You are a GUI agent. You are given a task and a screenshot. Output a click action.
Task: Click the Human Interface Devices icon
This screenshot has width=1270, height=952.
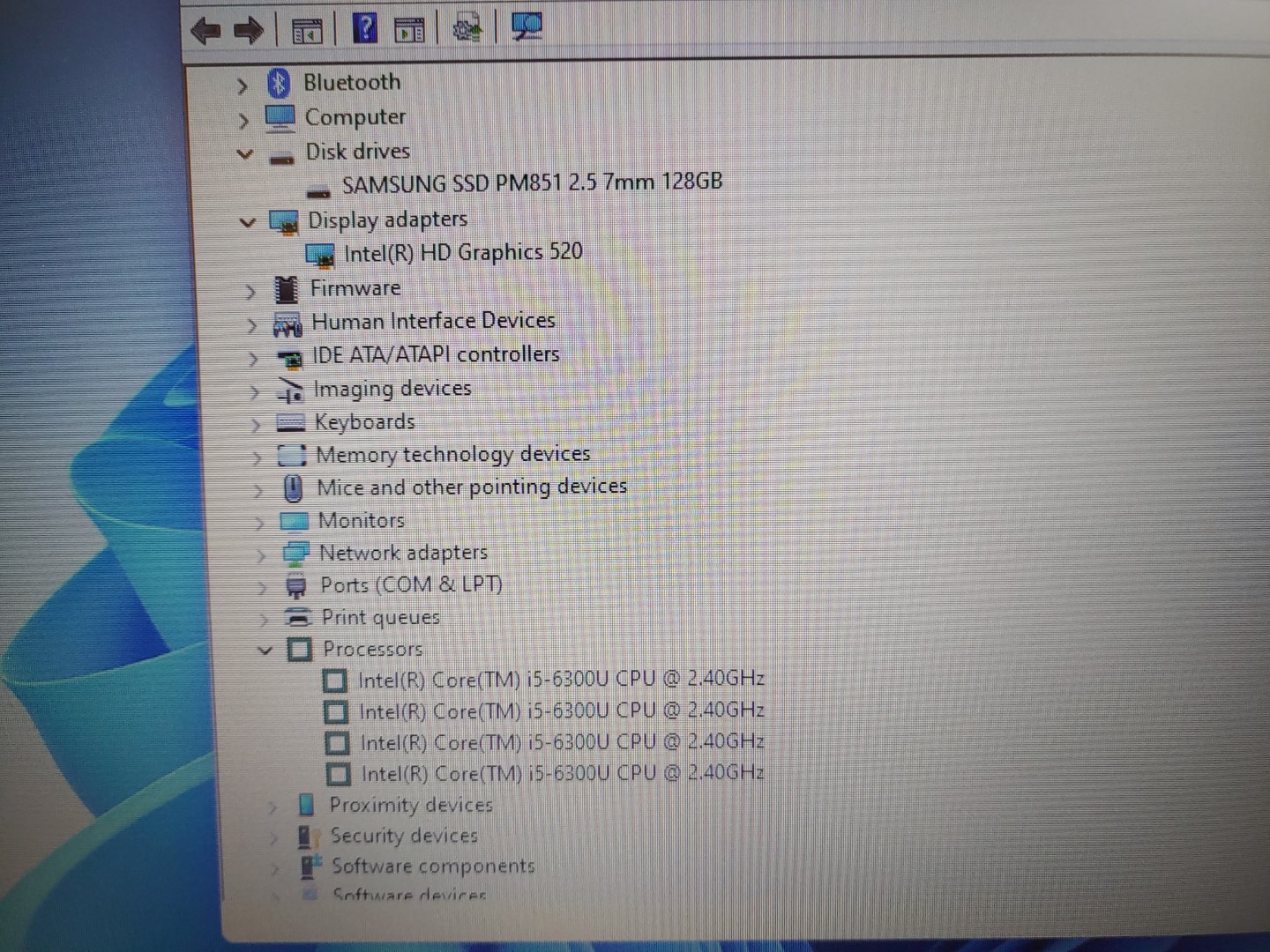288,324
